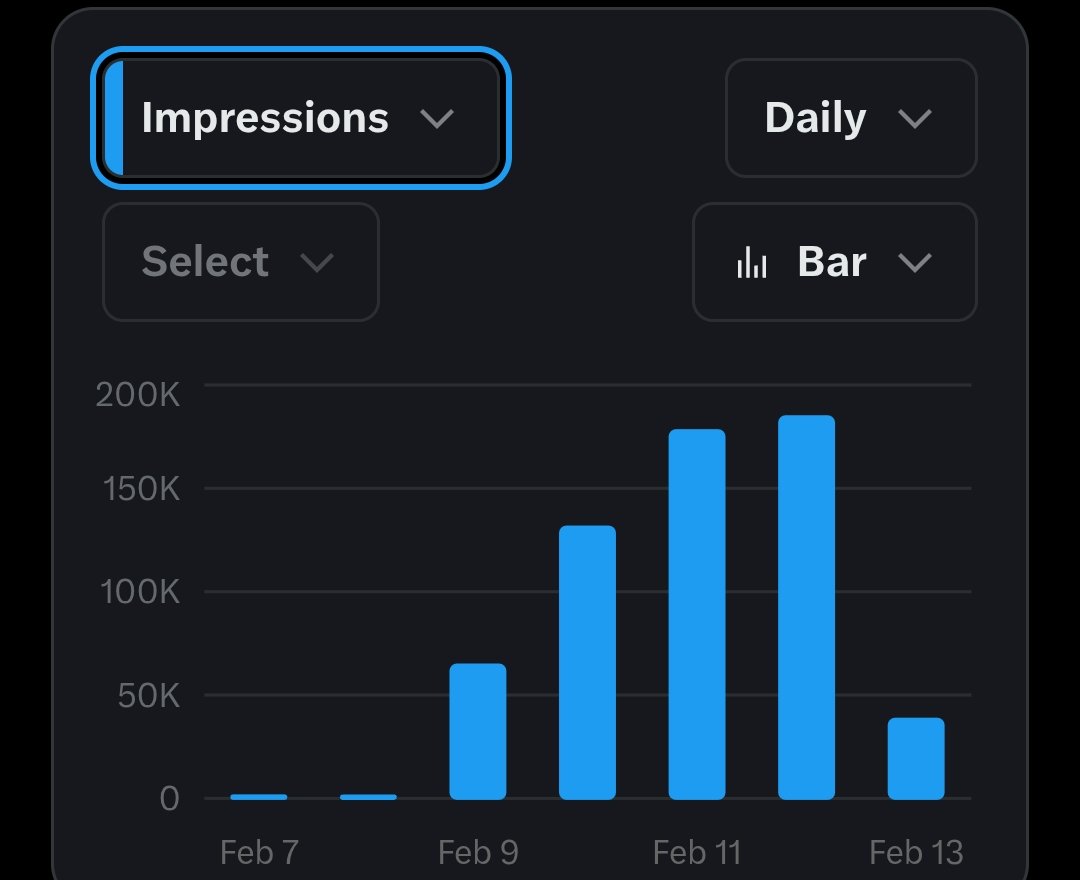Open the Daily interval dropdown
1080x880 pixels.
pos(850,118)
